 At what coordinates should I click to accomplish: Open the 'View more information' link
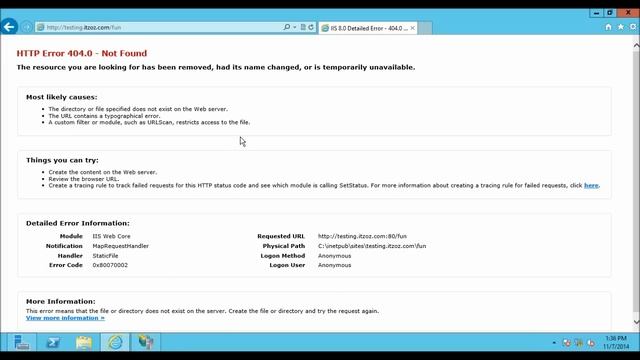tap(65, 318)
